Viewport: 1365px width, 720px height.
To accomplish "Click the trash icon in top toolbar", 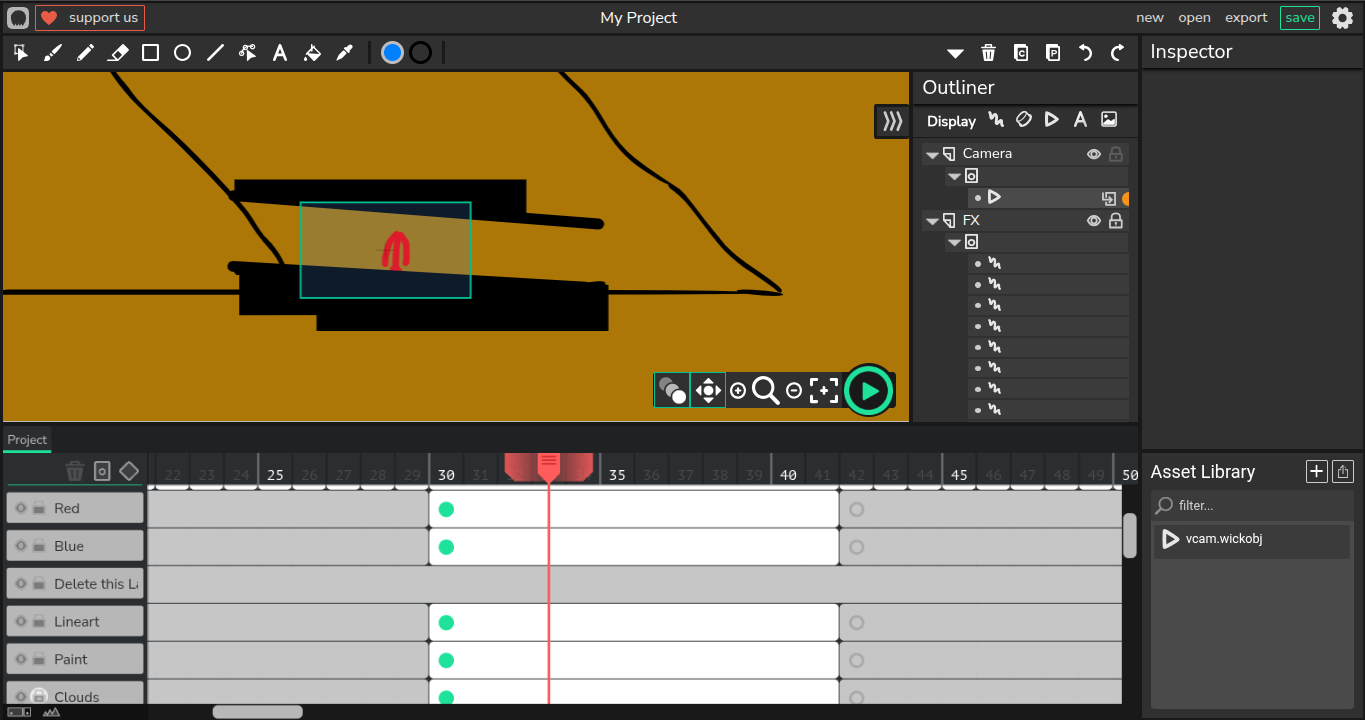I will coord(988,53).
